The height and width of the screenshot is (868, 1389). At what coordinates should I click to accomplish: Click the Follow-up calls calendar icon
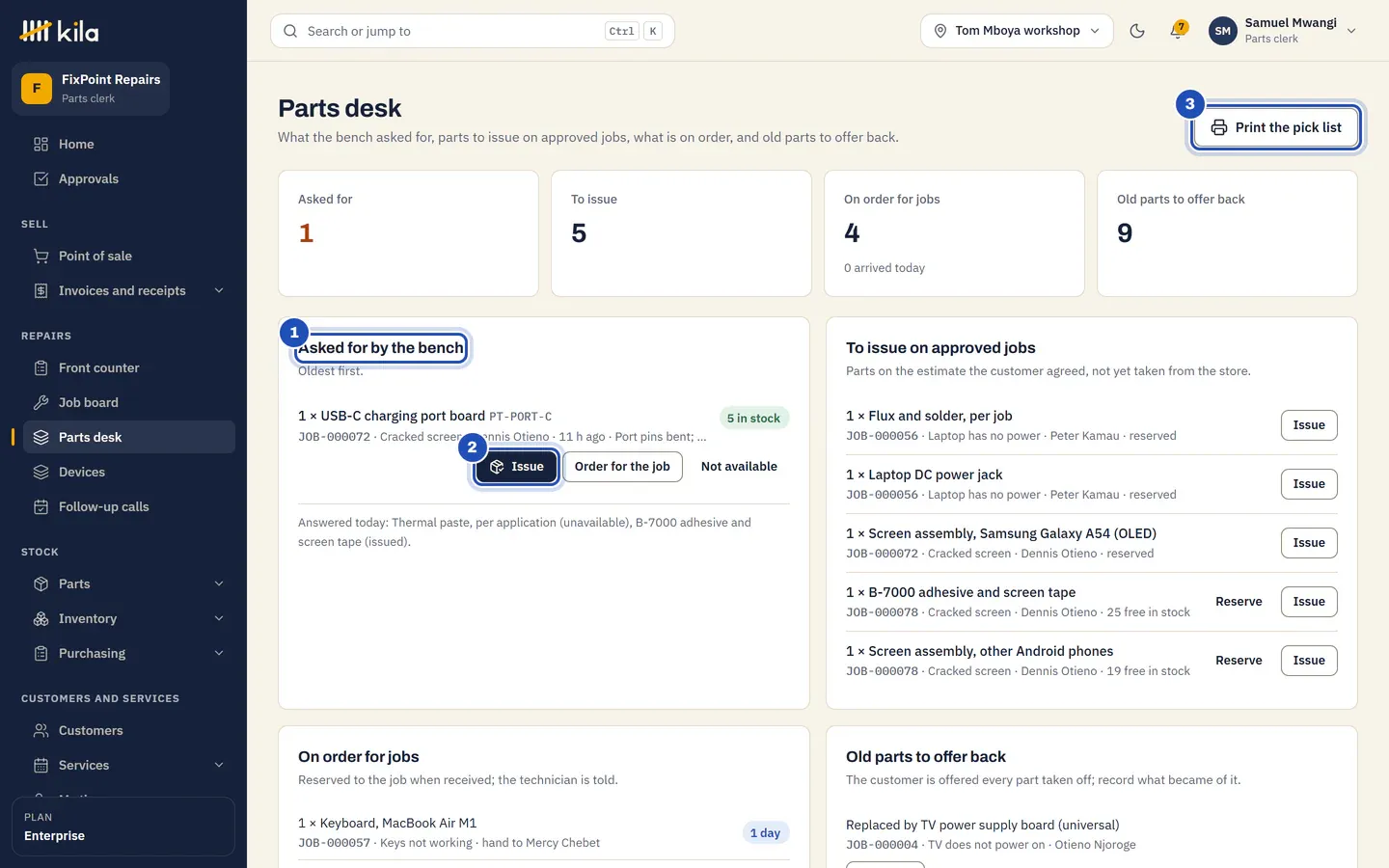(41, 507)
